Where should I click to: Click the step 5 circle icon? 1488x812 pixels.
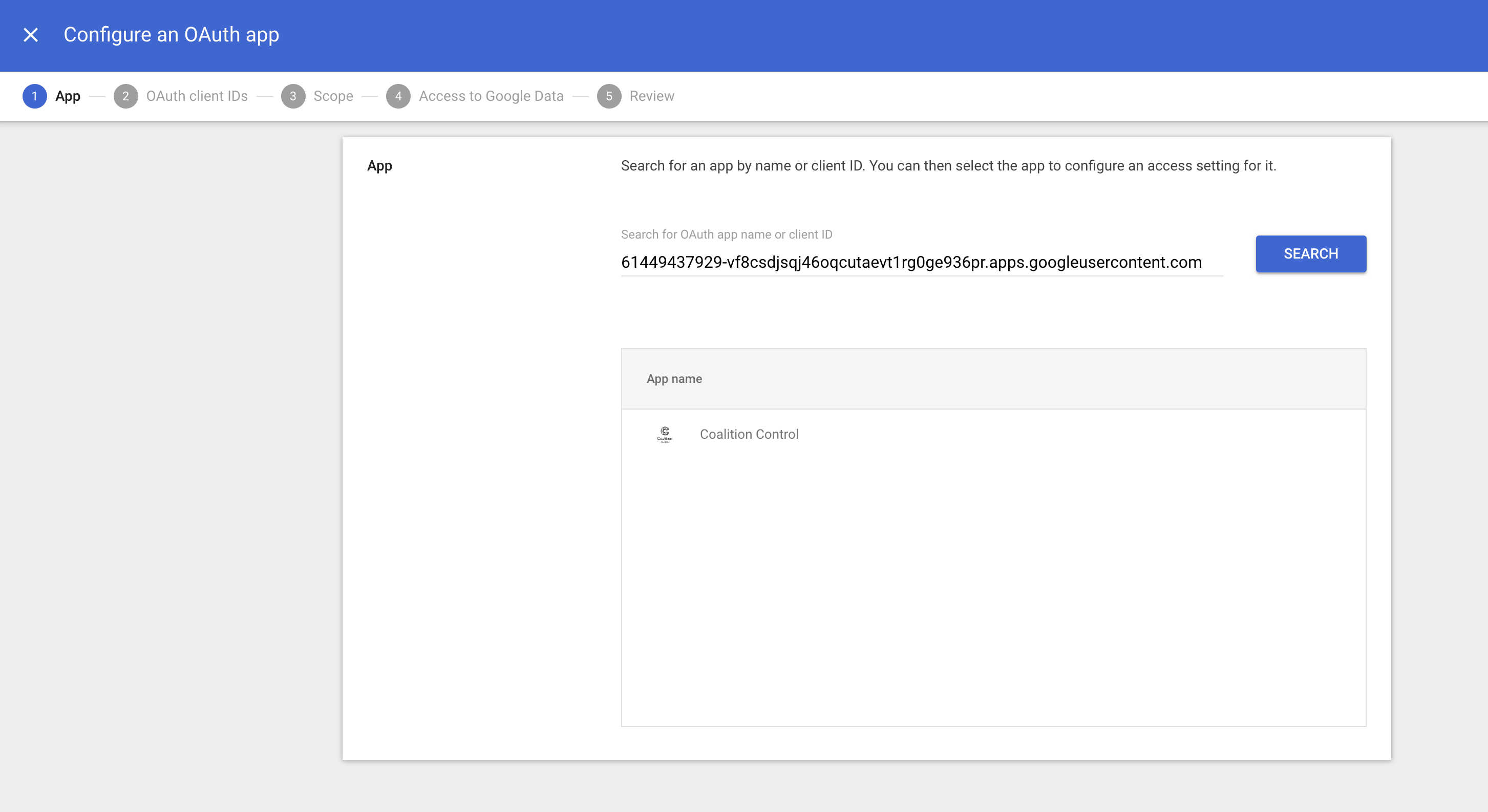[x=609, y=96]
